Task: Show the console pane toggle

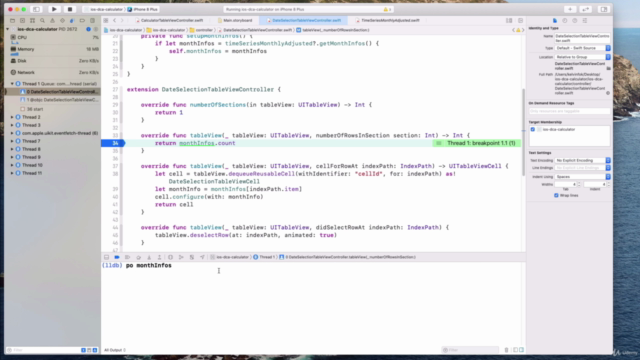Action: click(x=521, y=350)
